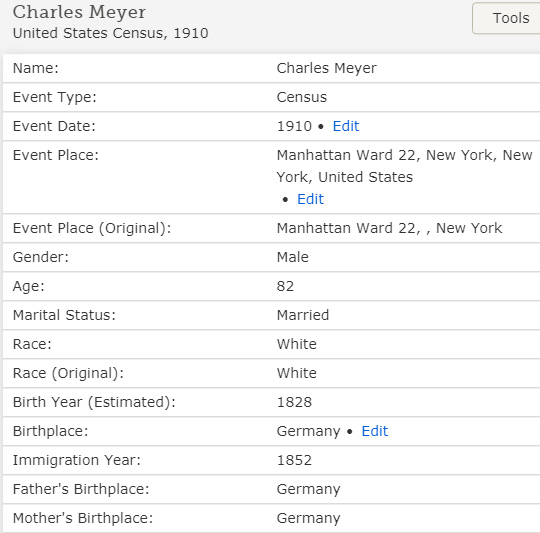Click the Immigration Year value 1852
The height and width of the screenshot is (533, 540).
[x=294, y=460]
